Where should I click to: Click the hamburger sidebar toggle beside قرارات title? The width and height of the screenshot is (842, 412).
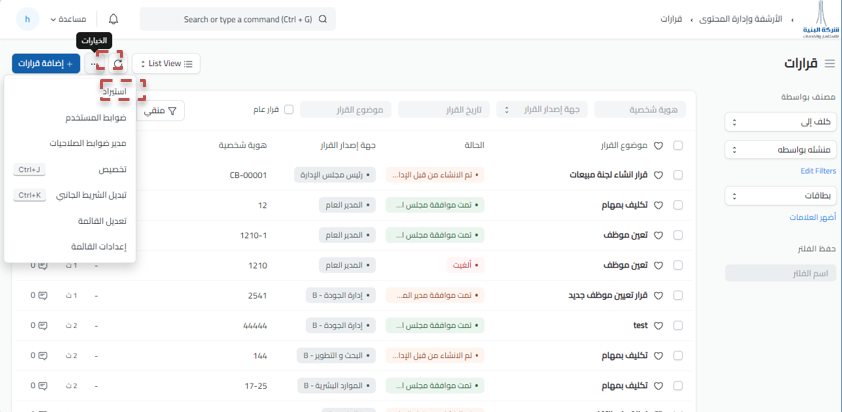(x=830, y=63)
